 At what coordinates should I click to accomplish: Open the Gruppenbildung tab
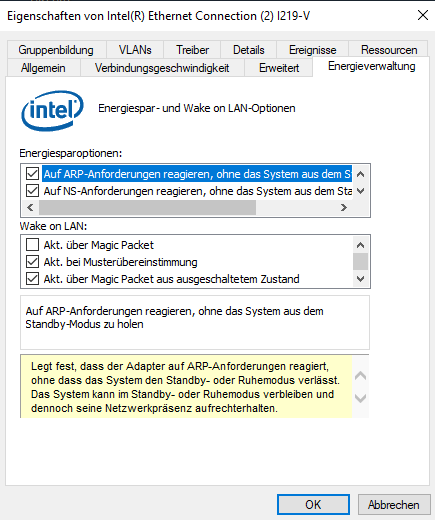click(x=56, y=50)
